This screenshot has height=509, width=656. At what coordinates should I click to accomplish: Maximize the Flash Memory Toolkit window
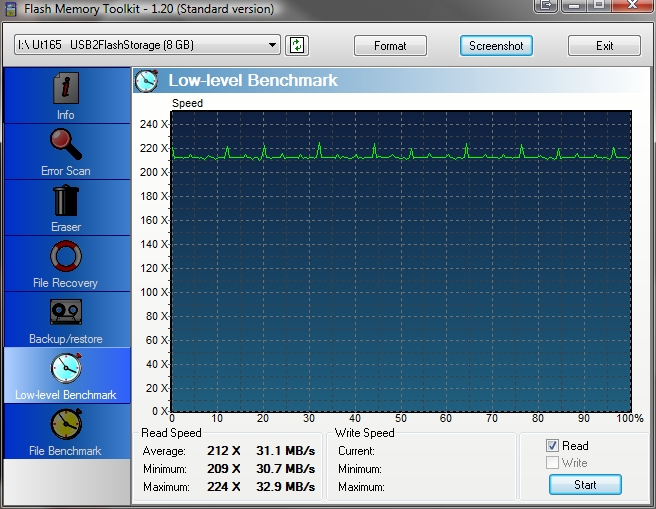[x=599, y=6]
